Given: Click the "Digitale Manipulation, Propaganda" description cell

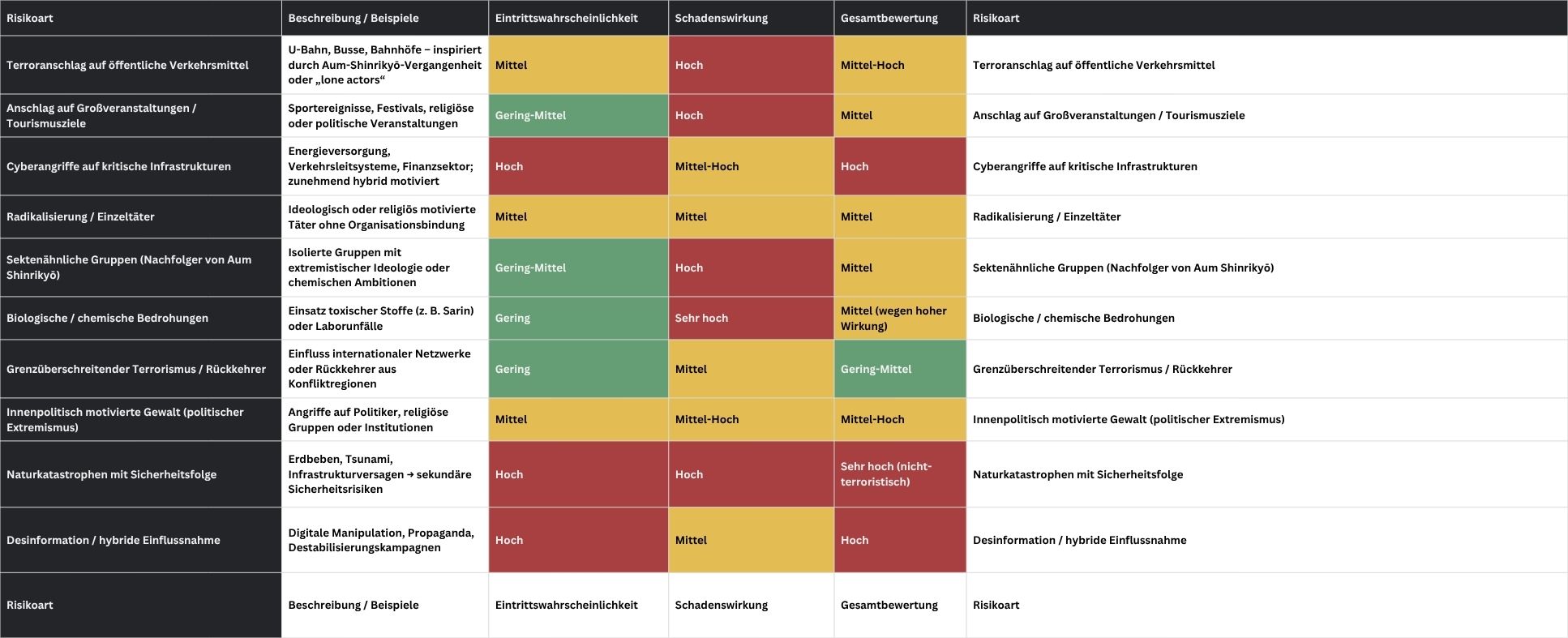Looking at the screenshot, I should (384, 540).
